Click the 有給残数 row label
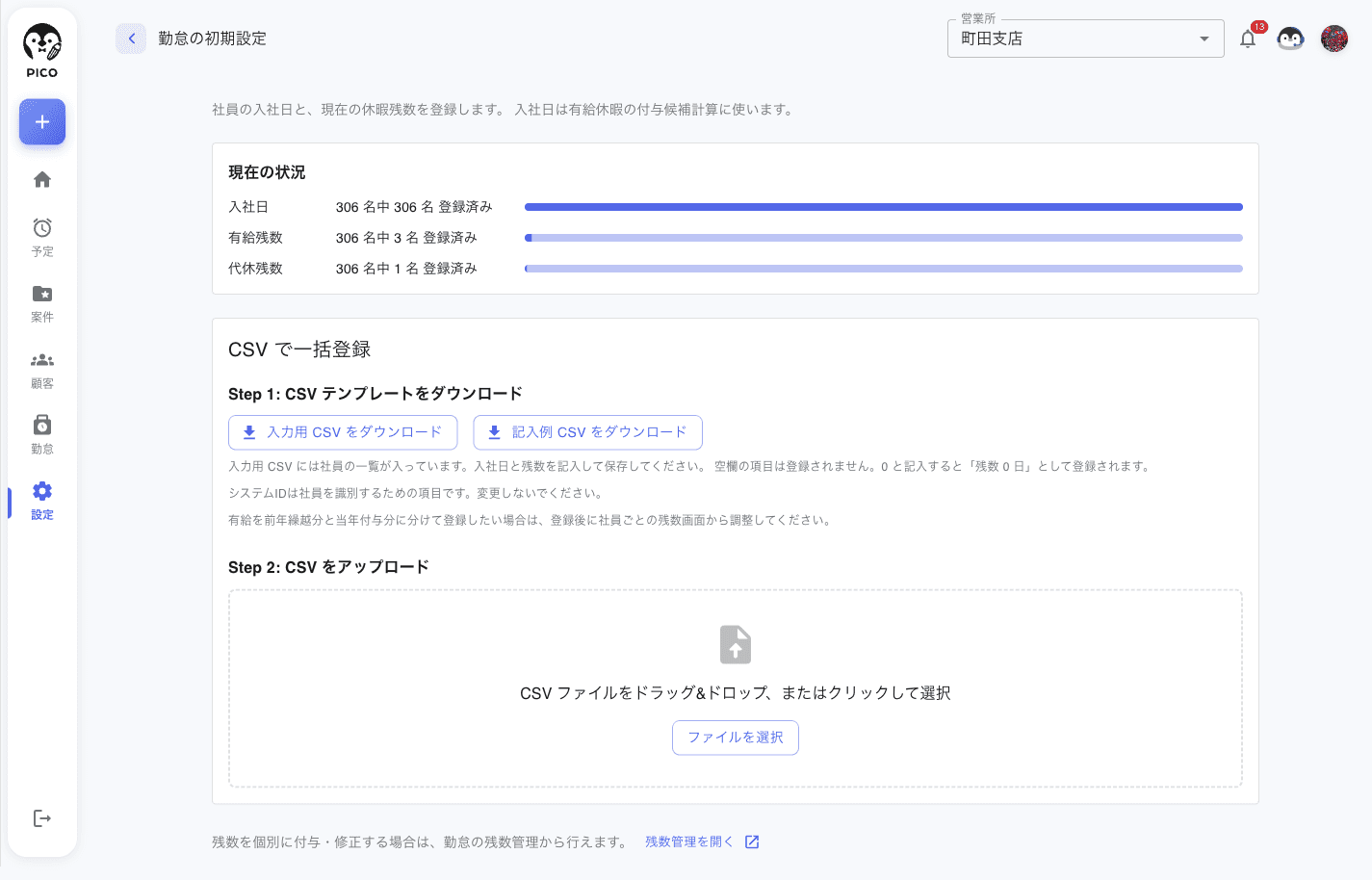 point(255,238)
